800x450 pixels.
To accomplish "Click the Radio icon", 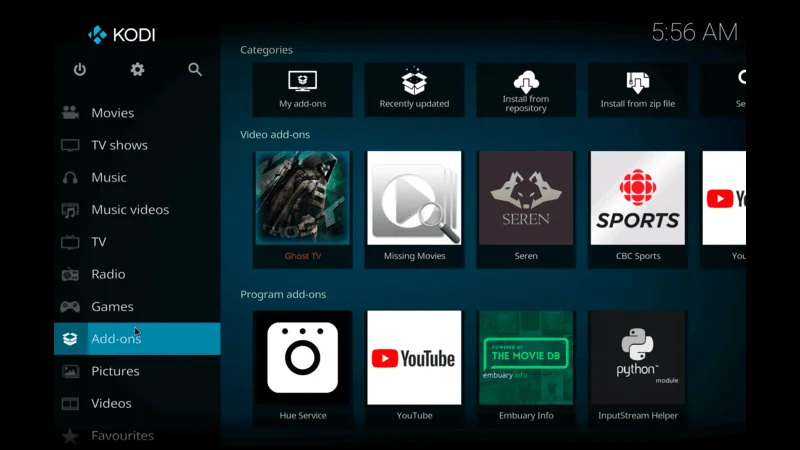I will pos(70,274).
